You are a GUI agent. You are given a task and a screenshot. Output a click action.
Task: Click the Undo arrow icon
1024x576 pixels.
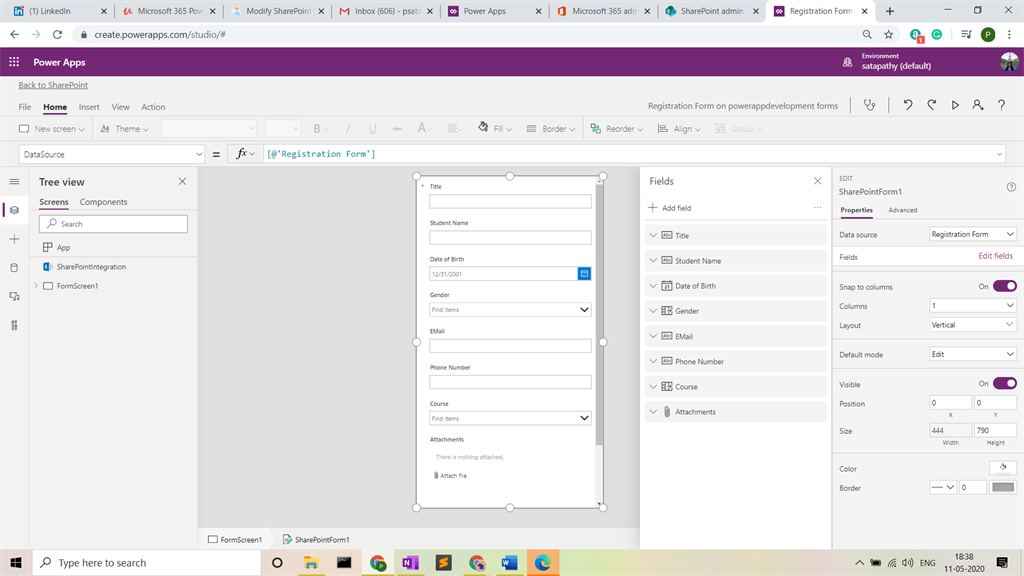pos(908,105)
